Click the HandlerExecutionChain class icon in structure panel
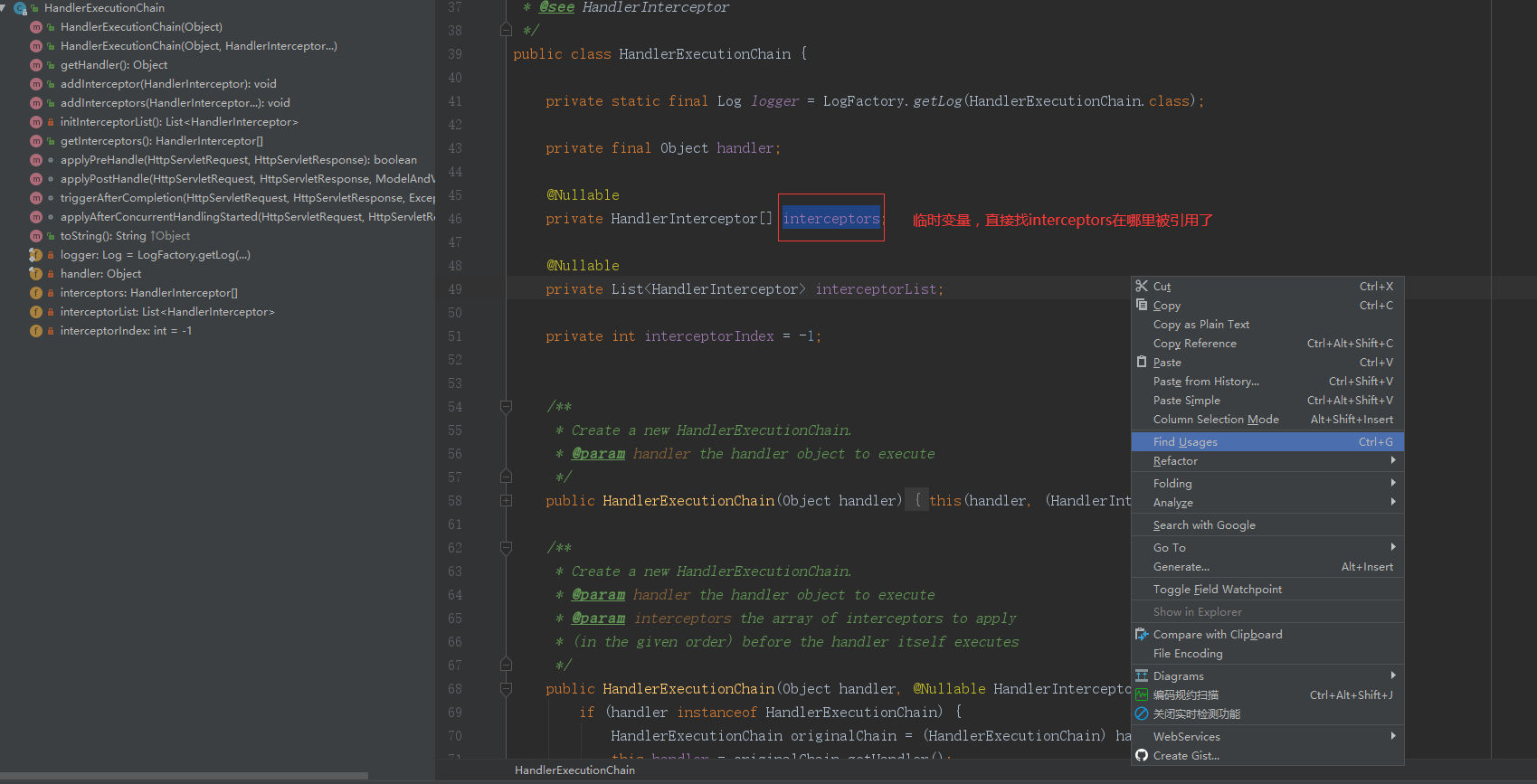 coord(20,8)
